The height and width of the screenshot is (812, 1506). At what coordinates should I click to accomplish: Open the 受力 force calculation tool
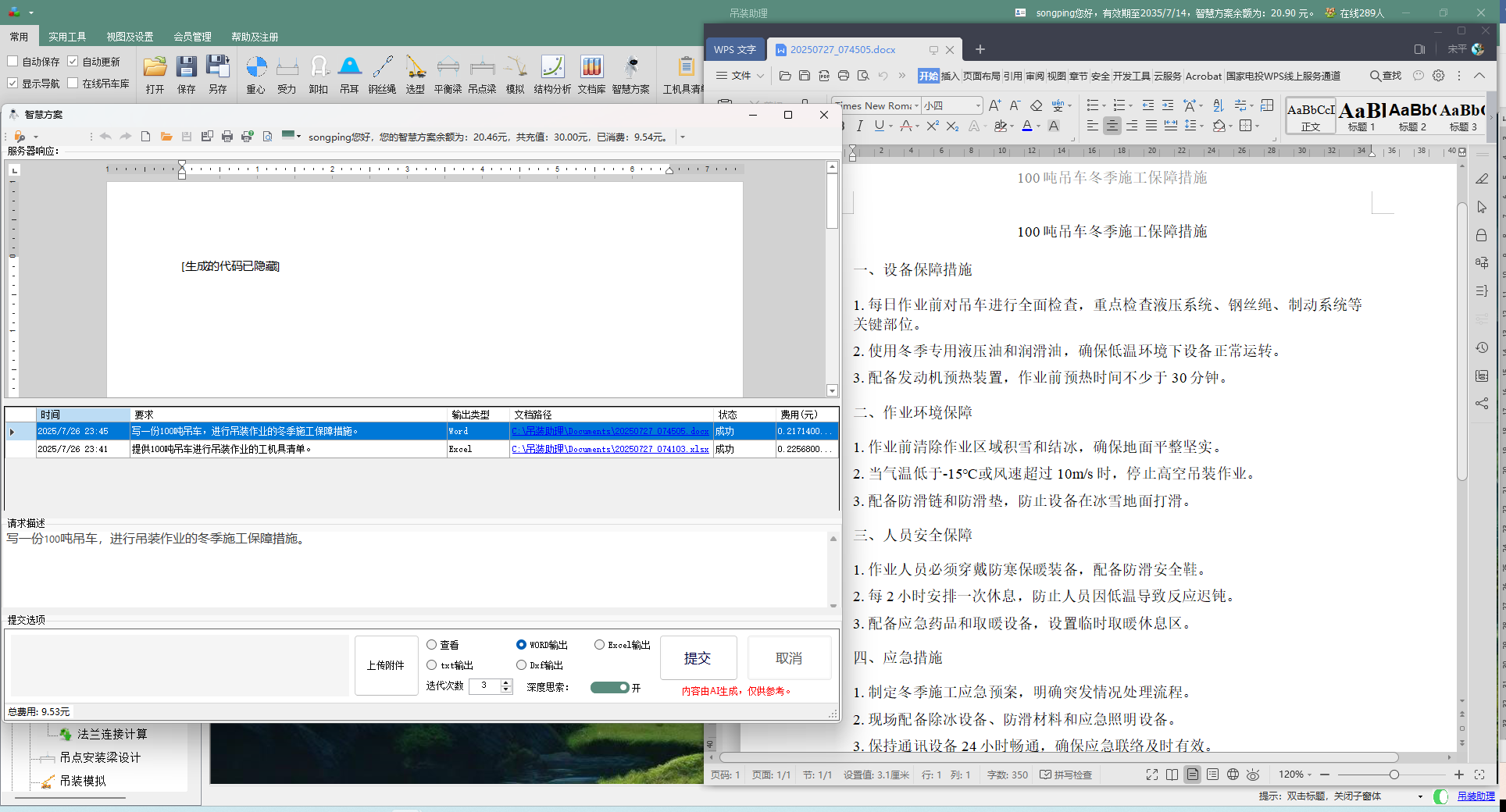tap(287, 75)
